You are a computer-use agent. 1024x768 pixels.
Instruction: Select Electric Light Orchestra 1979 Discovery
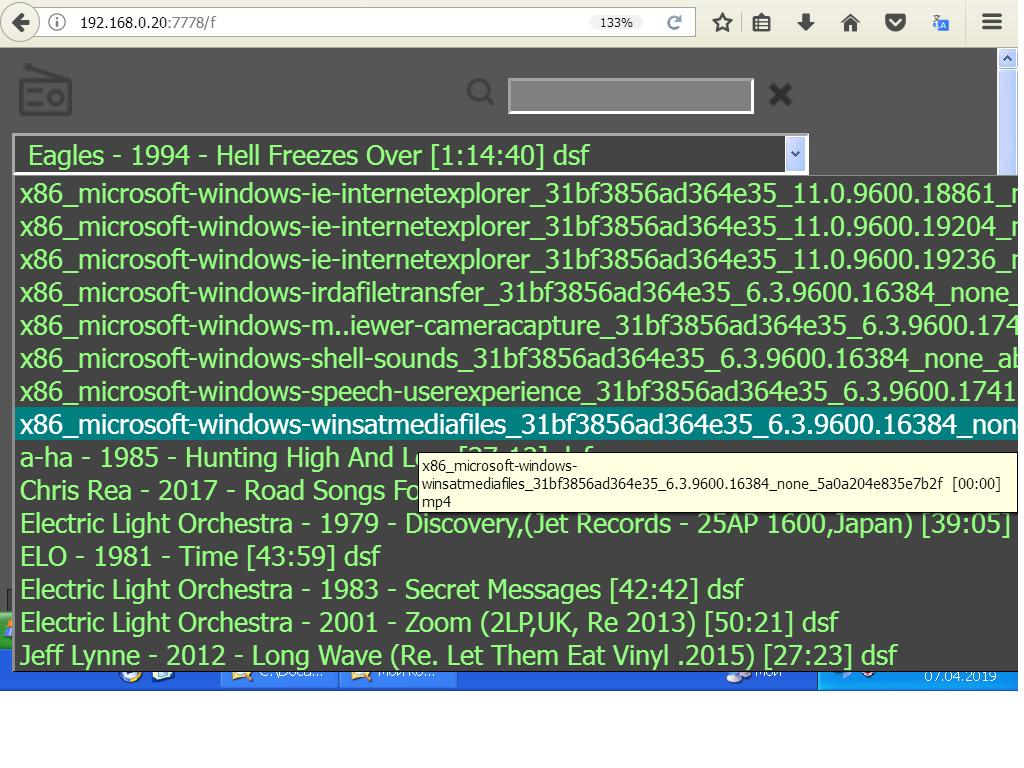[516, 524]
